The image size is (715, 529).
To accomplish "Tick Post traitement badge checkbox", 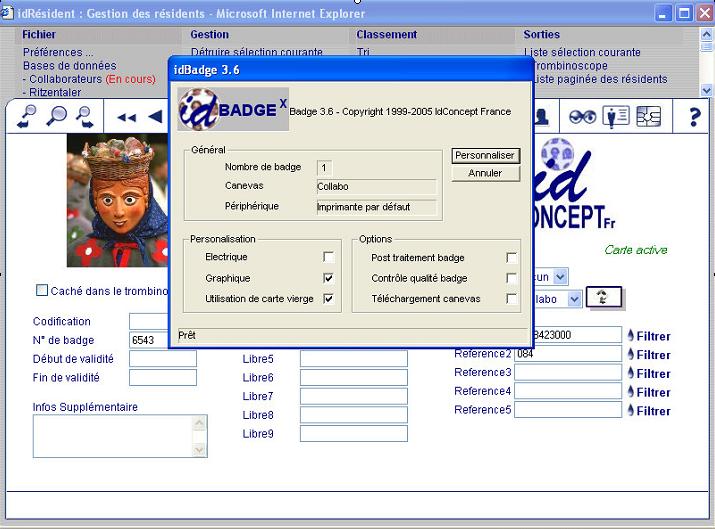I will click(x=511, y=258).
